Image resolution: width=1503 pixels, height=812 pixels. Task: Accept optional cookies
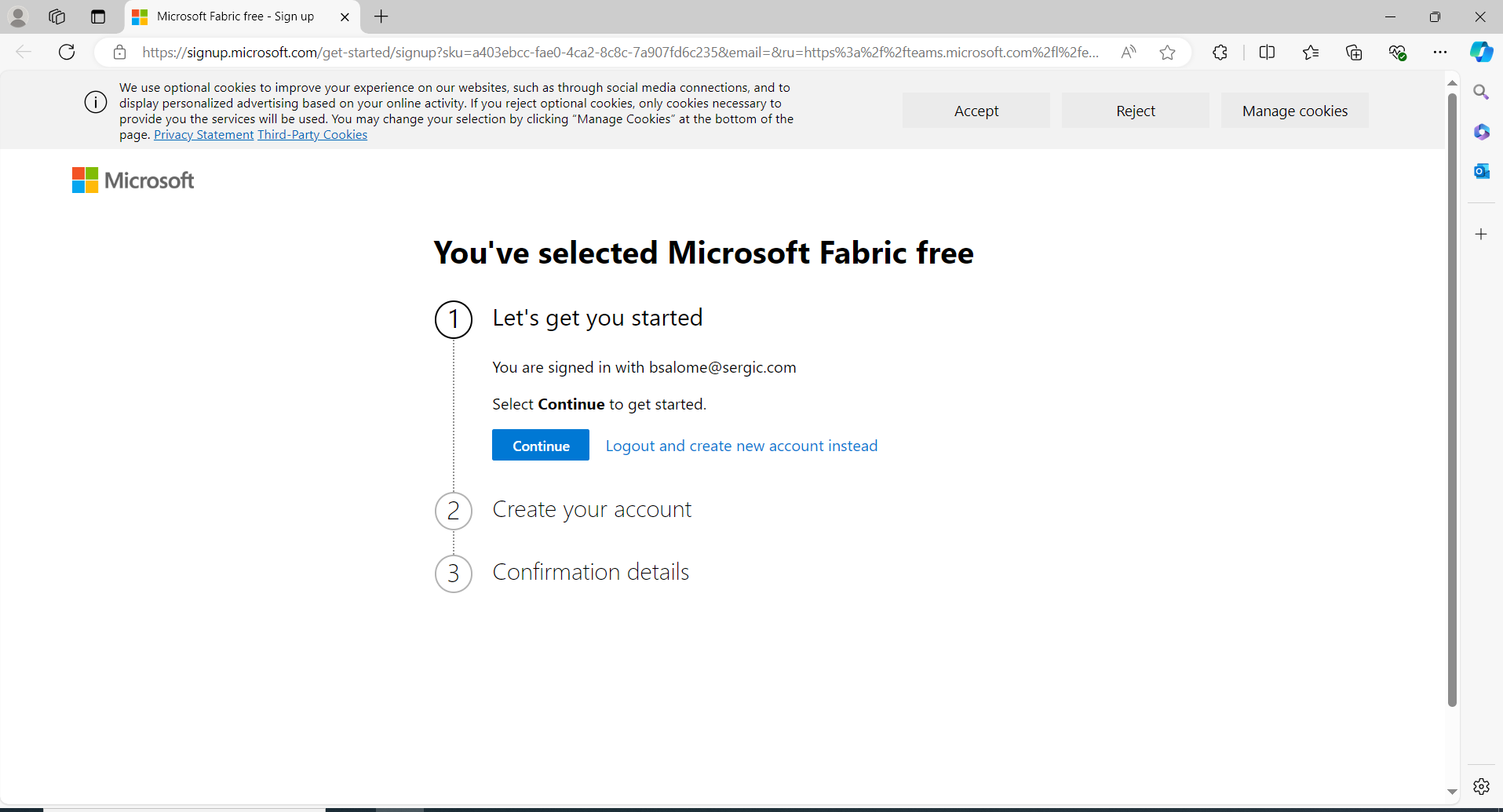976,111
